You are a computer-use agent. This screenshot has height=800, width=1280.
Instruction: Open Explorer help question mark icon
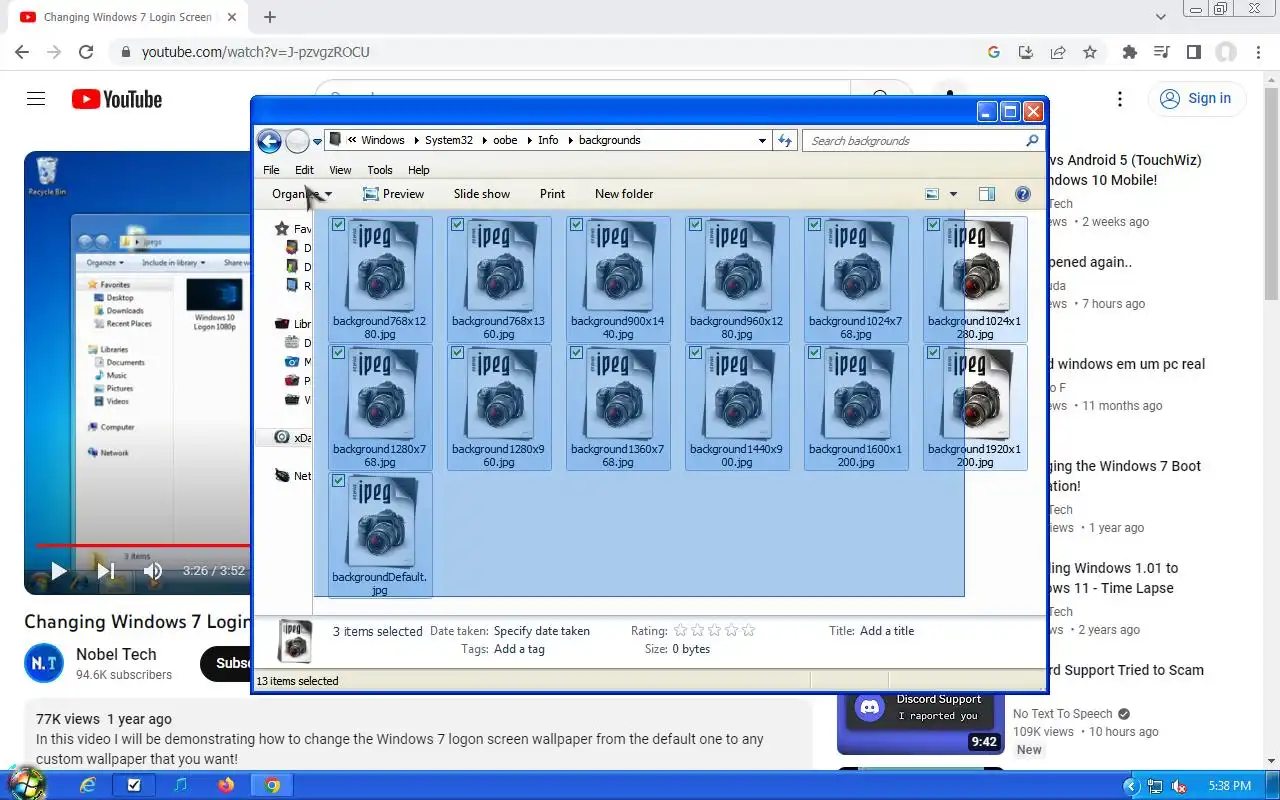(x=1022, y=194)
